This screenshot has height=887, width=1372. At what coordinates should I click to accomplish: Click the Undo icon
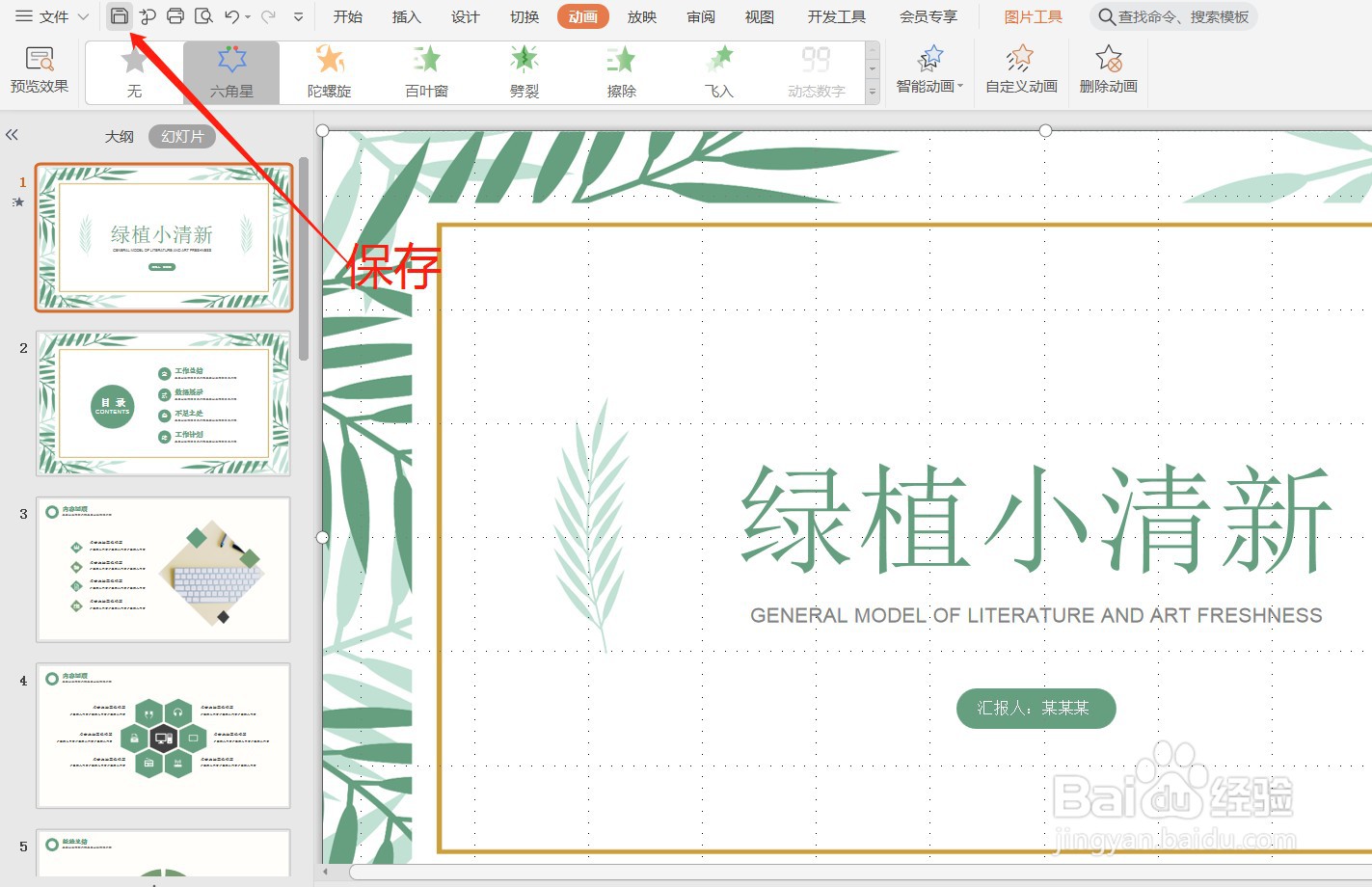[229, 15]
